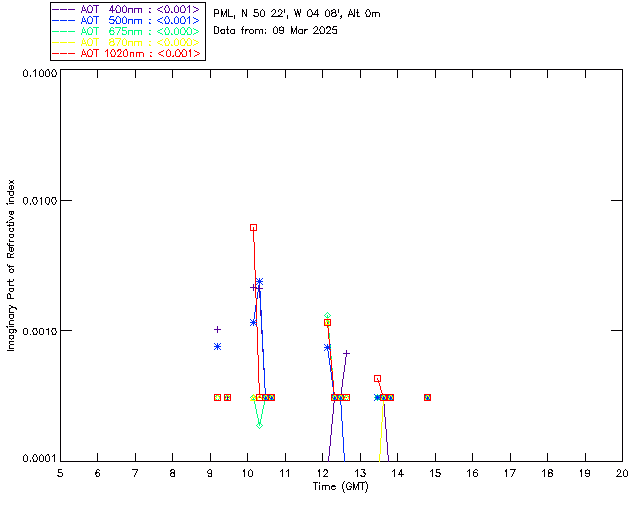Click the y-axis label 0.0001

point(39,459)
